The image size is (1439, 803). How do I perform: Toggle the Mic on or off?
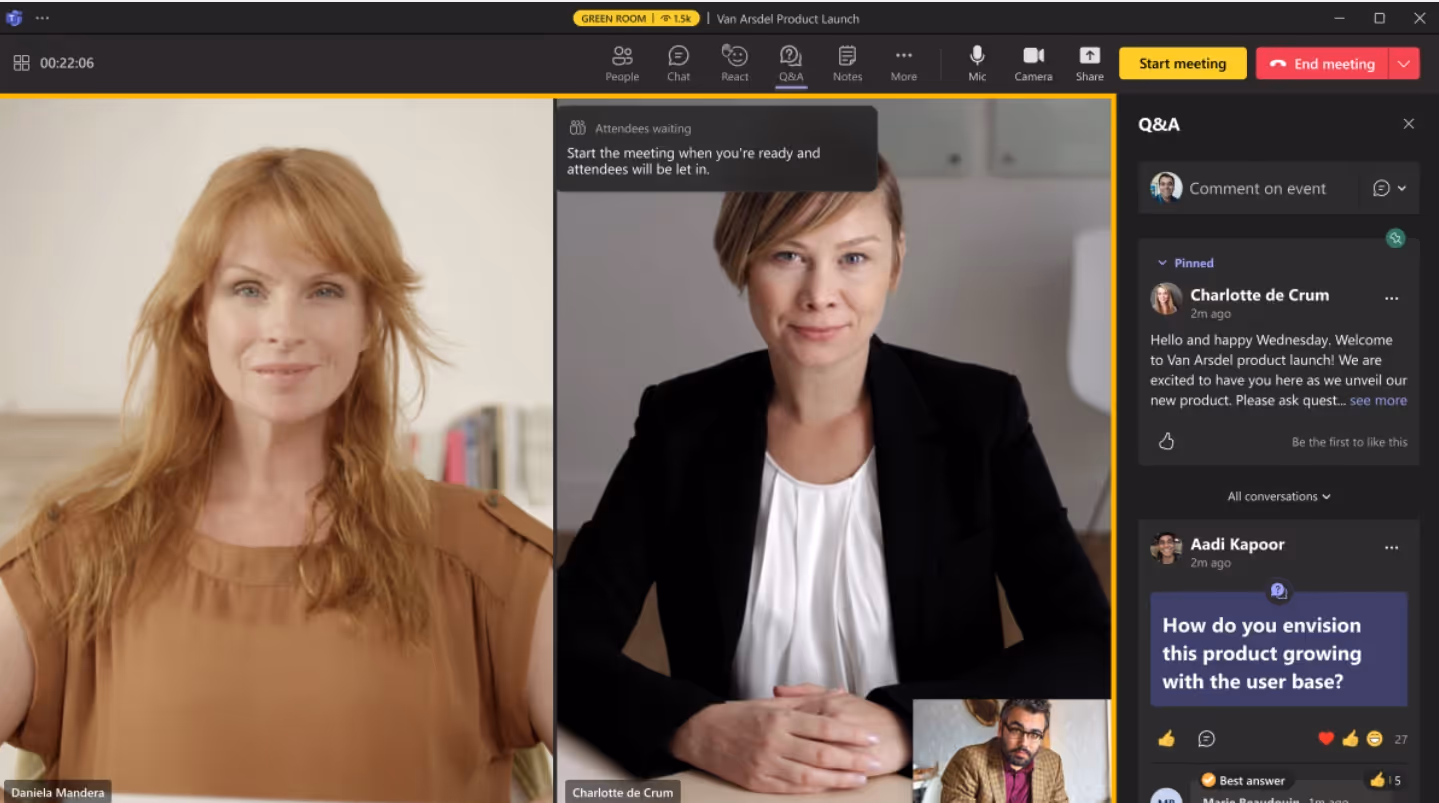pyautogui.click(x=977, y=63)
